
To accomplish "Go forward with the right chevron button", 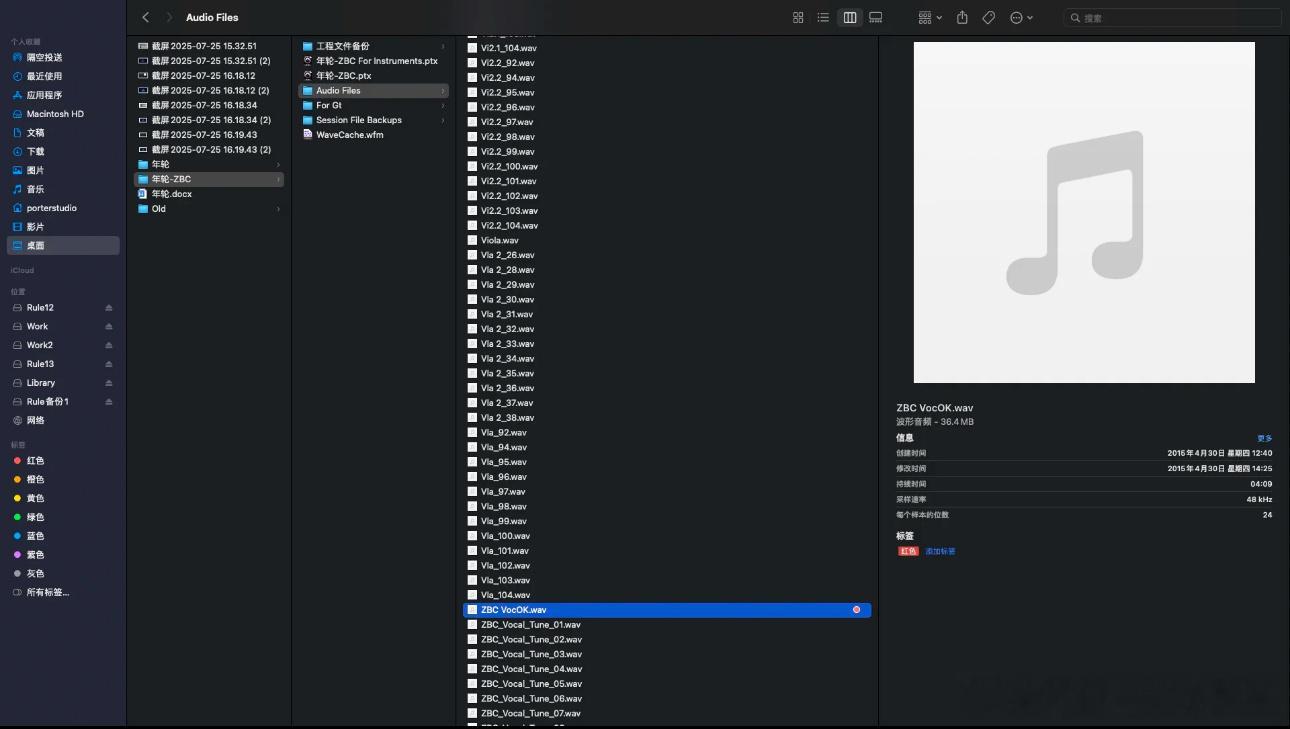I will point(169,17).
